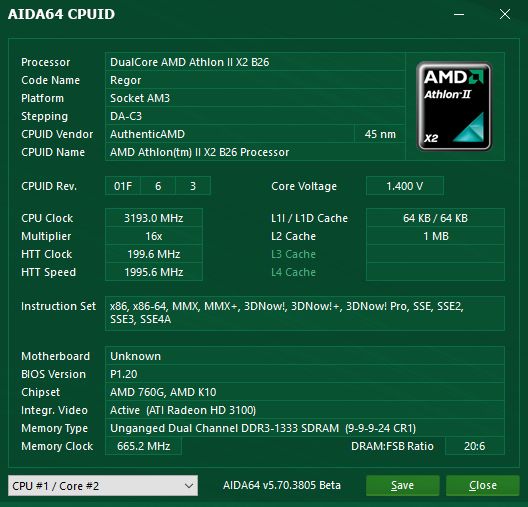This screenshot has height=507, width=528.
Task: Click the DRAM:FSB ratio value '20:6'
Action: [474, 446]
